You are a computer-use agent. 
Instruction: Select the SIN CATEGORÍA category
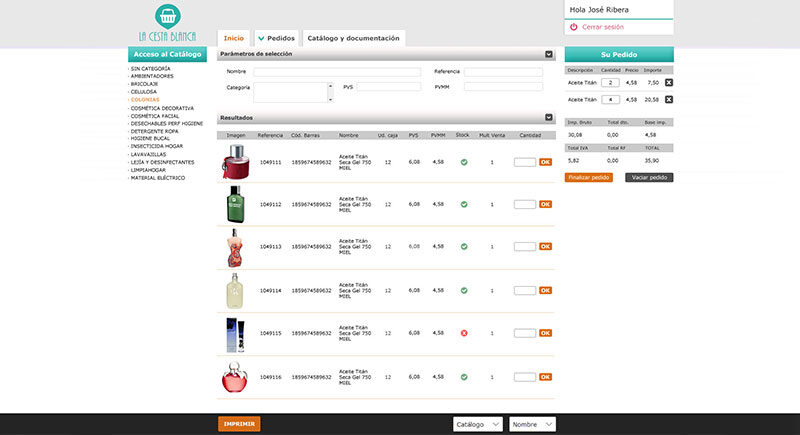pos(151,69)
